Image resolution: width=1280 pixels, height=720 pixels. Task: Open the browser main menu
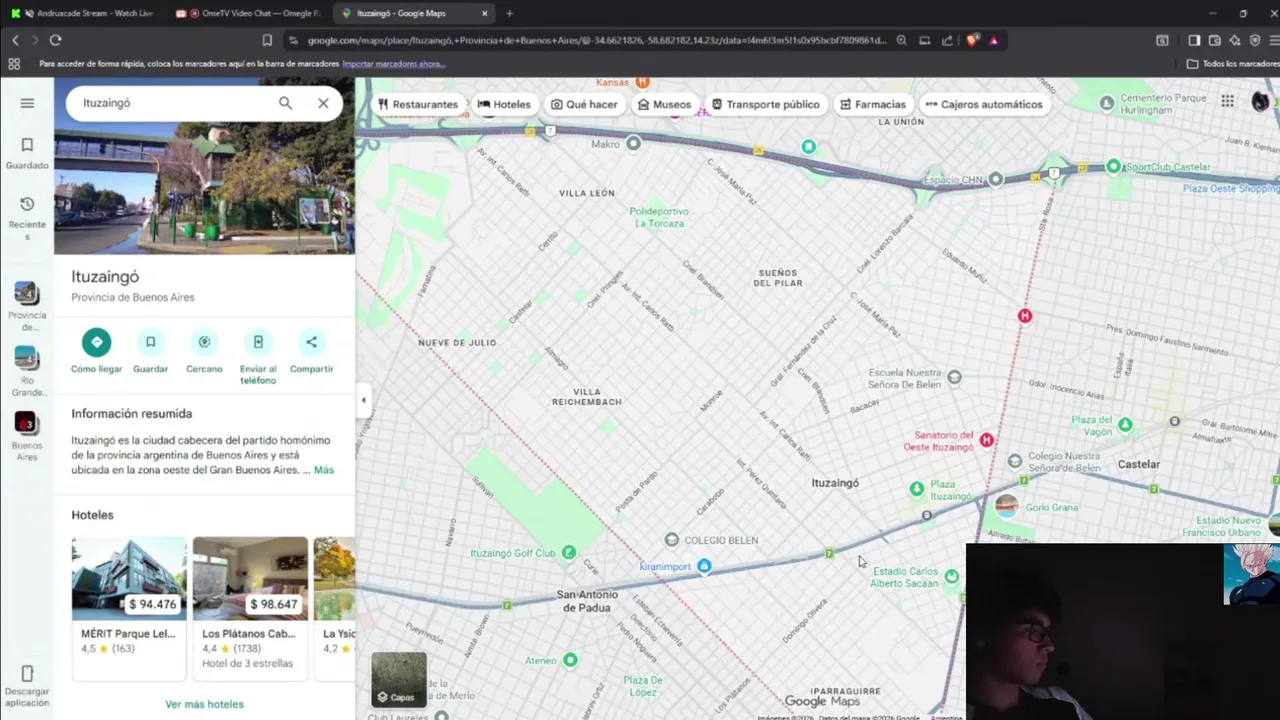point(1274,40)
